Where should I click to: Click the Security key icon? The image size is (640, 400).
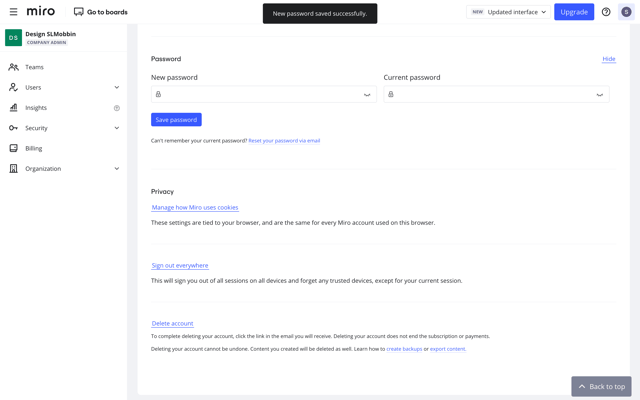[13, 128]
